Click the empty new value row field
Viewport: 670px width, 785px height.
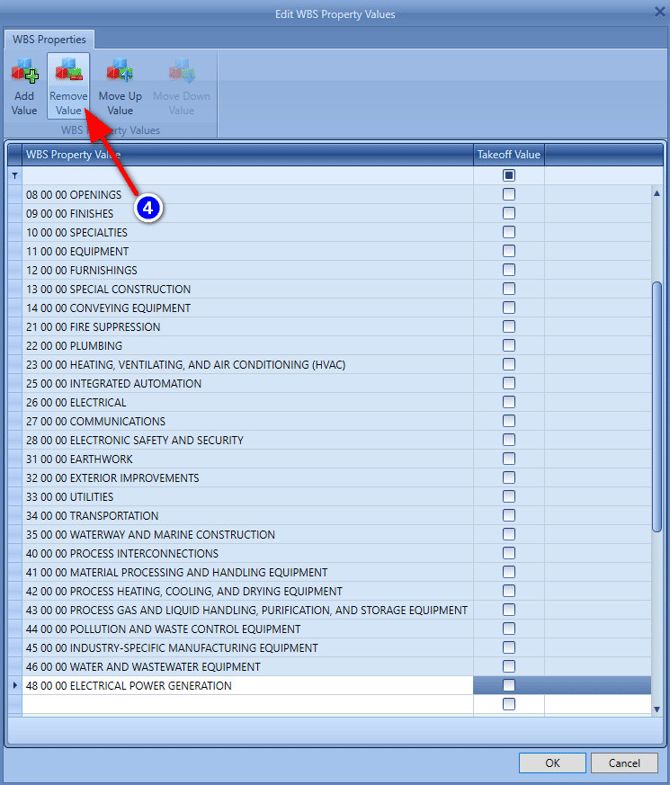(x=248, y=704)
